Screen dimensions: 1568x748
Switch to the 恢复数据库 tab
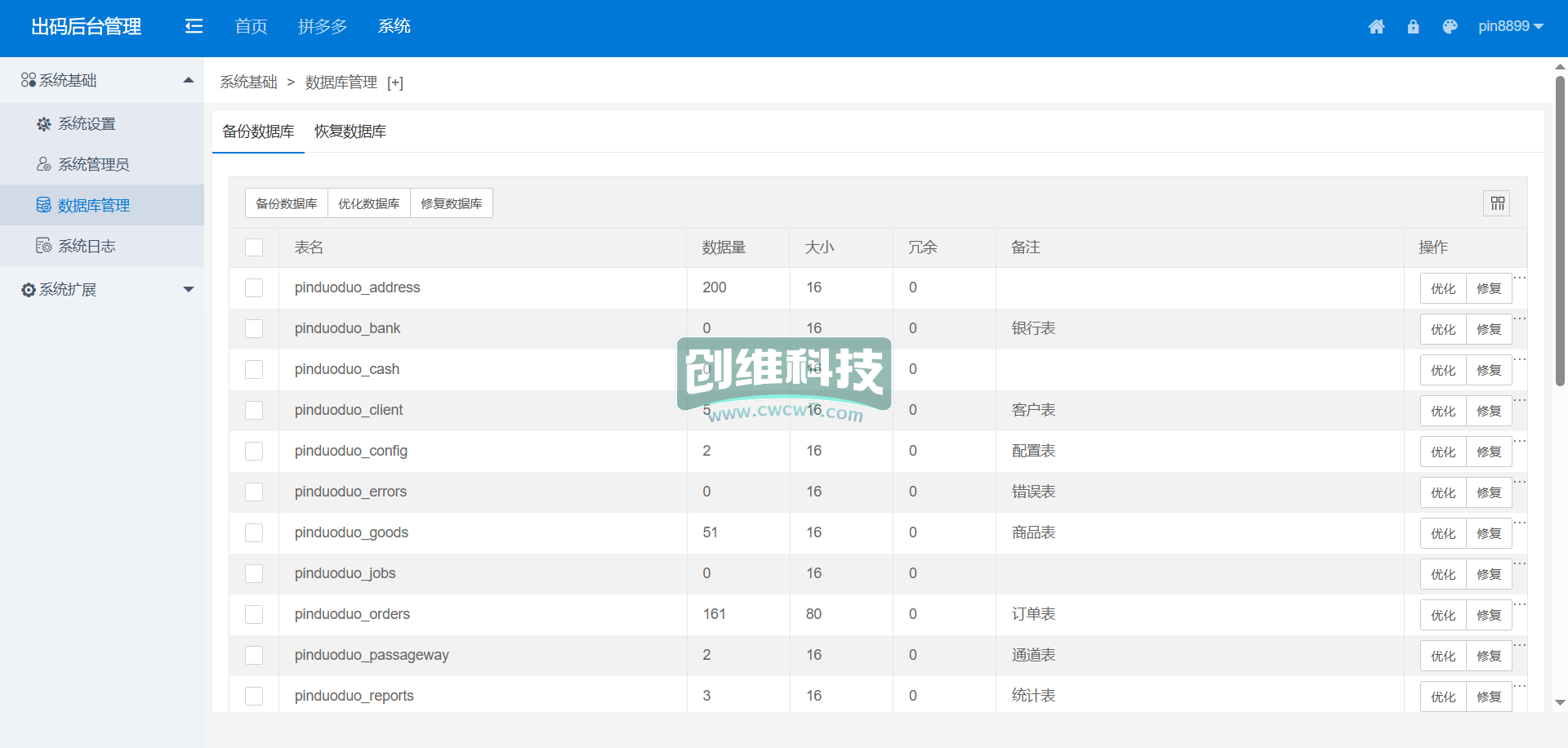point(350,131)
